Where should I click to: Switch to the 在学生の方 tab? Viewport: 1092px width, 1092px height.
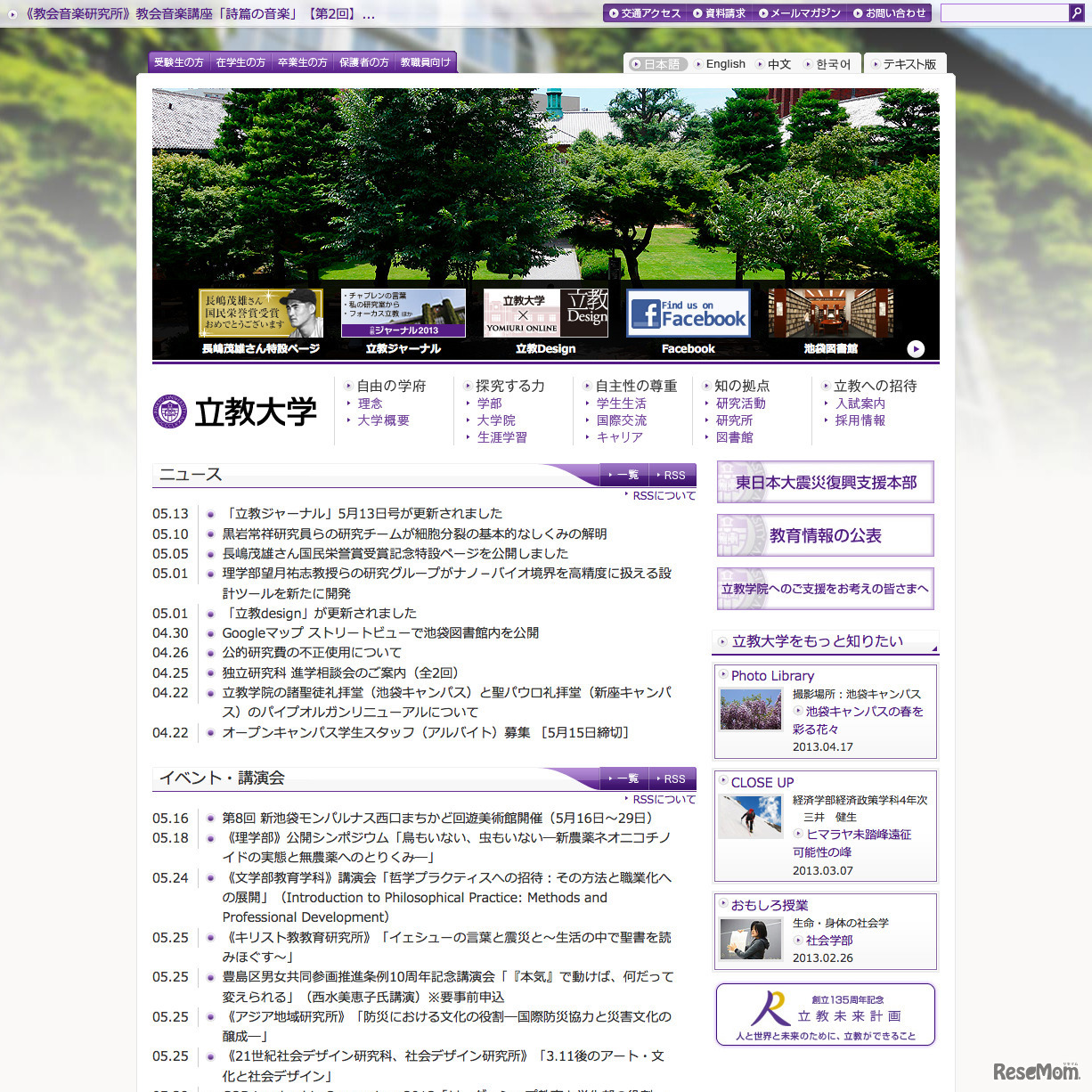240,61
